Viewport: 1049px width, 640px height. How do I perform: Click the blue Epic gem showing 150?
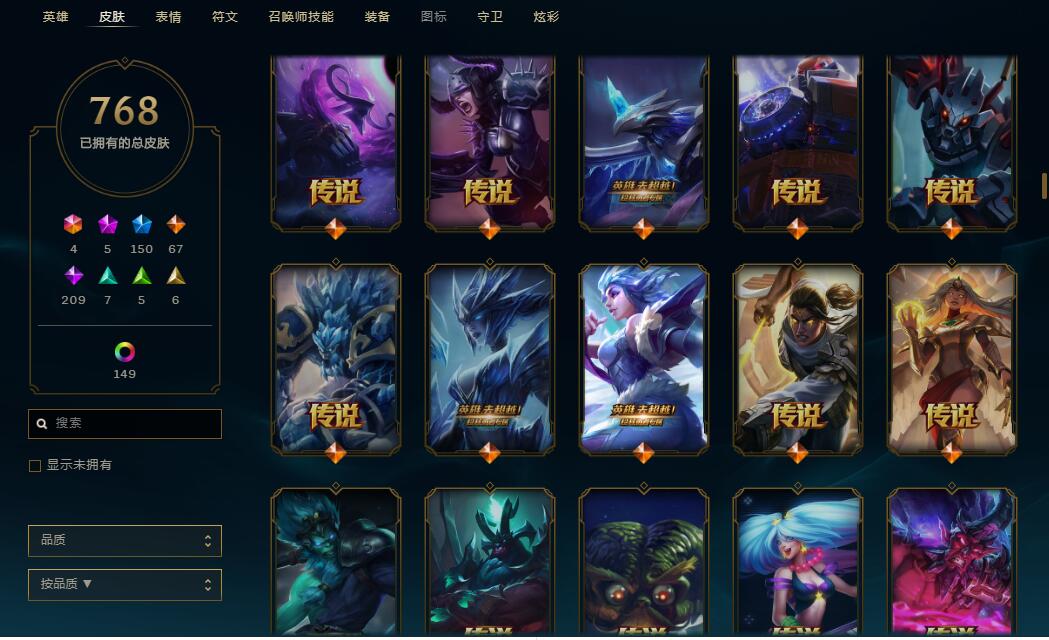(x=142, y=224)
